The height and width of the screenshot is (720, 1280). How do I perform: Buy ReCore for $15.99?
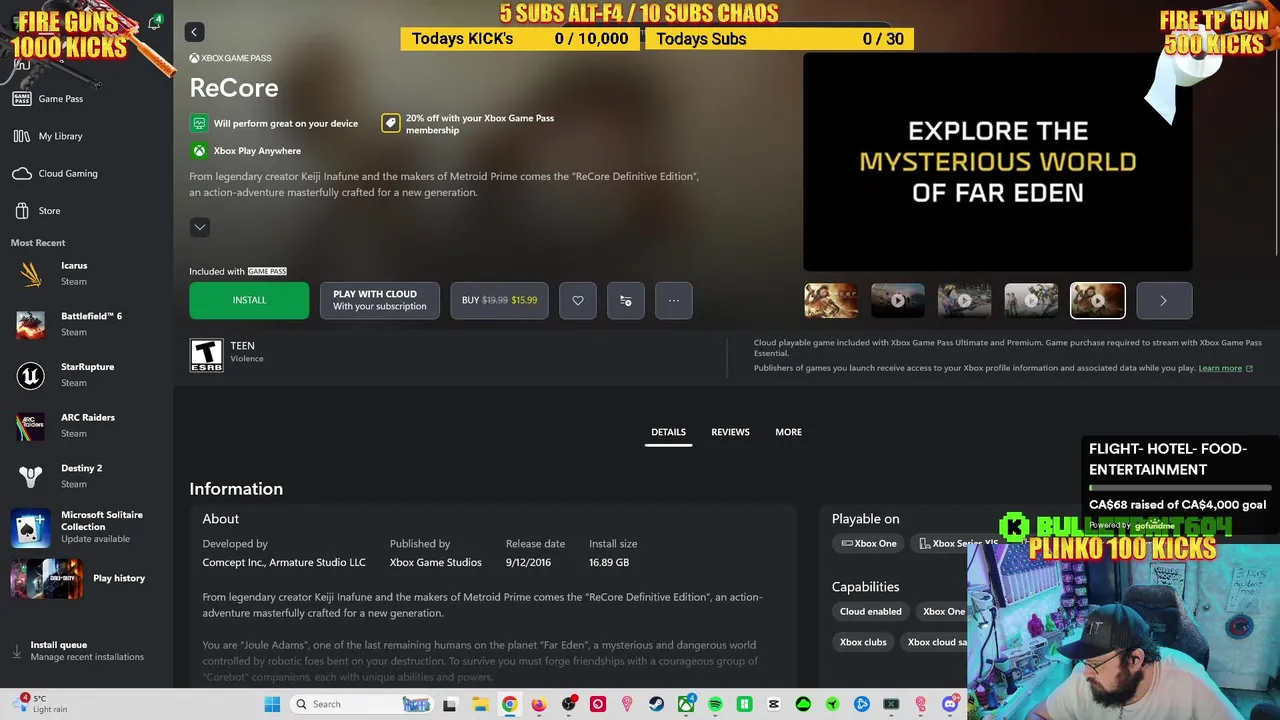tap(499, 300)
